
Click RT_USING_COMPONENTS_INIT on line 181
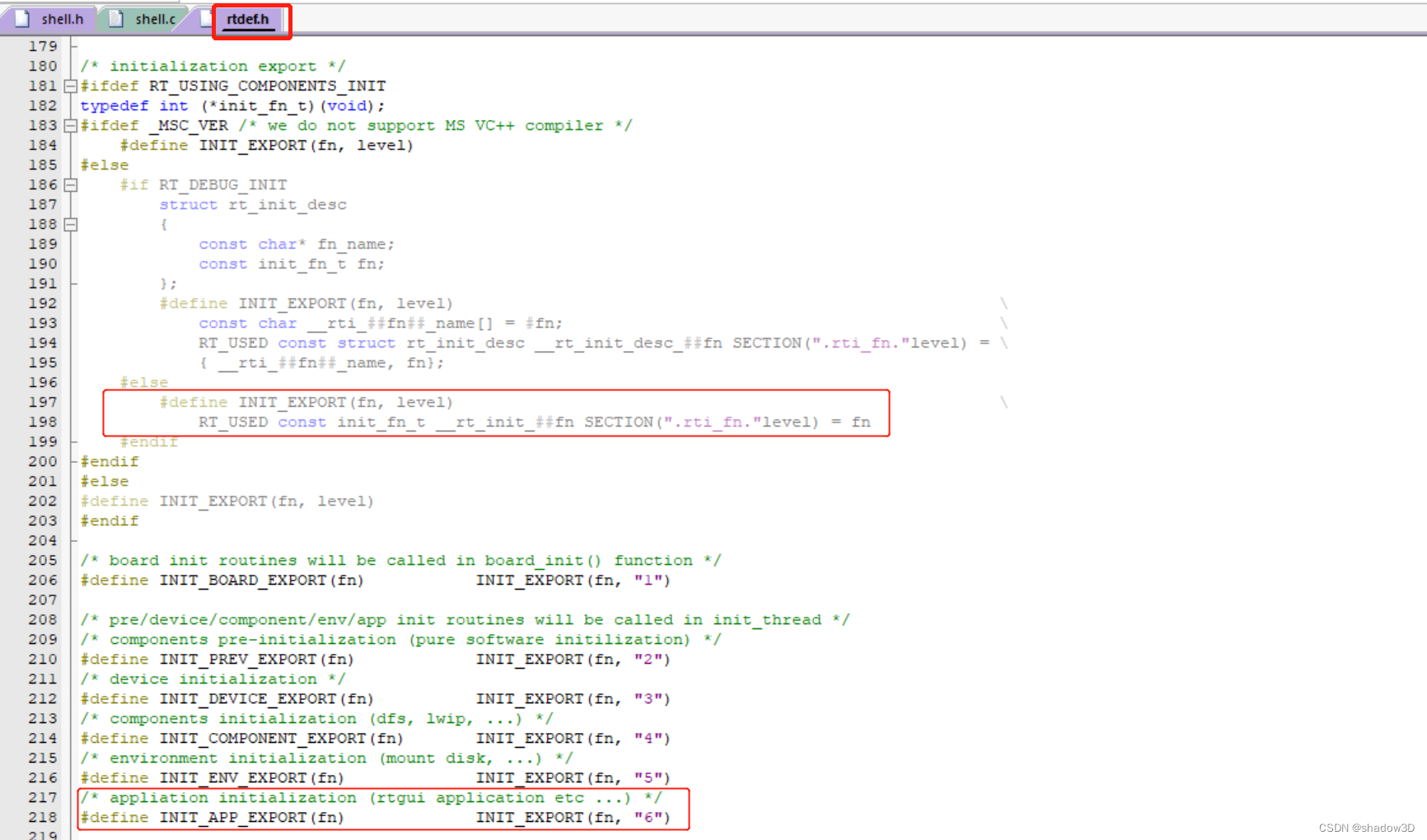point(267,86)
